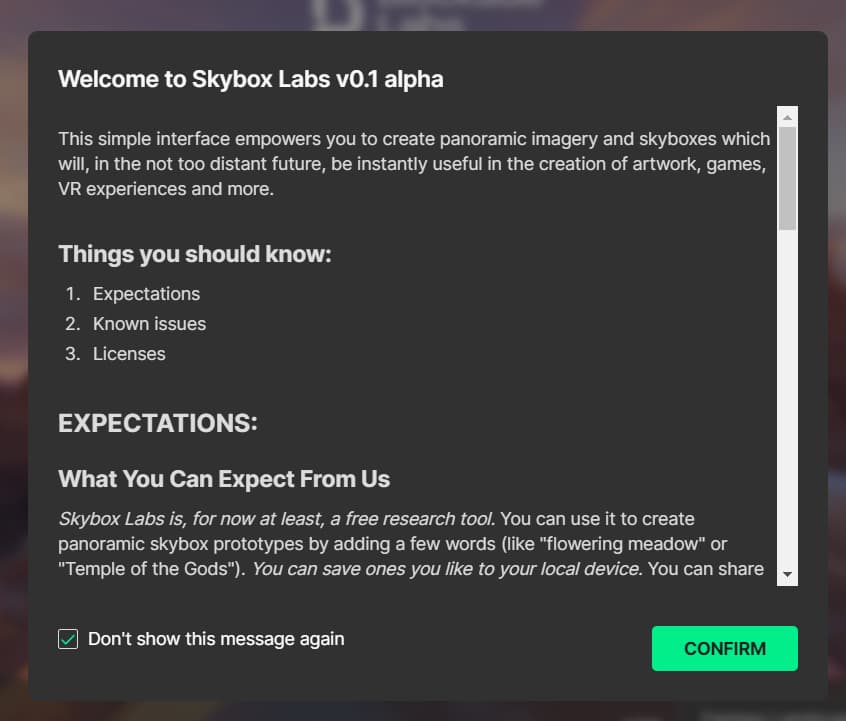Click the checkmark icon inside the checkbox
The width and height of the screenshot is (846, 721).
68,639
